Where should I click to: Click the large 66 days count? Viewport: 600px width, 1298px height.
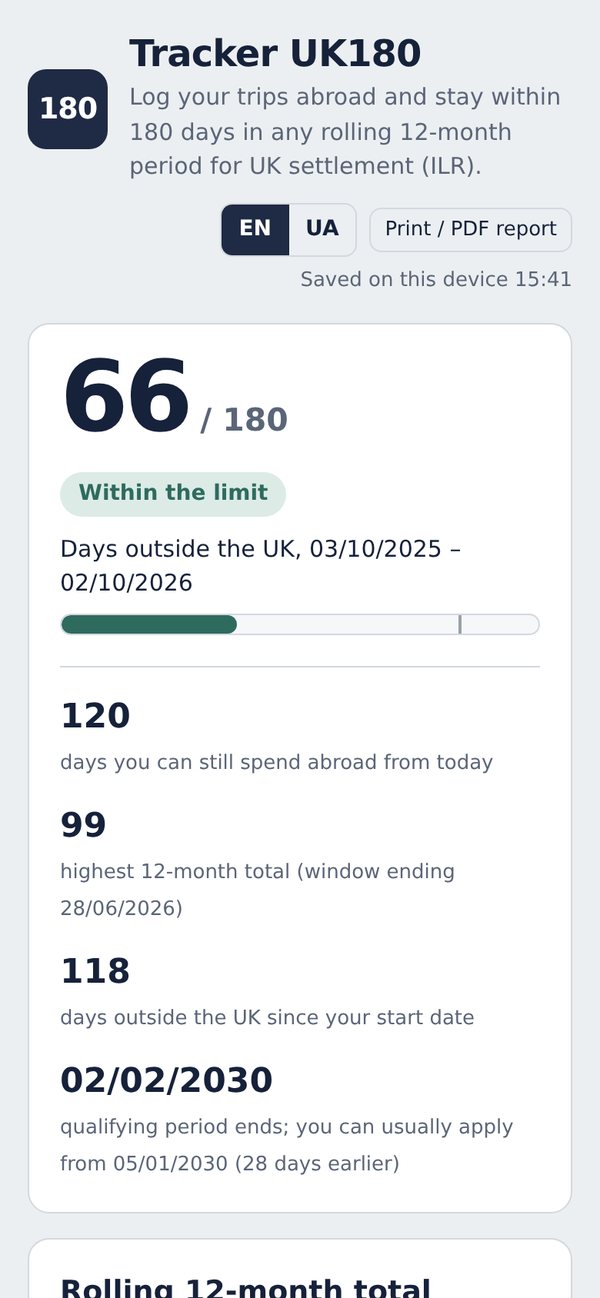click(x=126, y=397)
